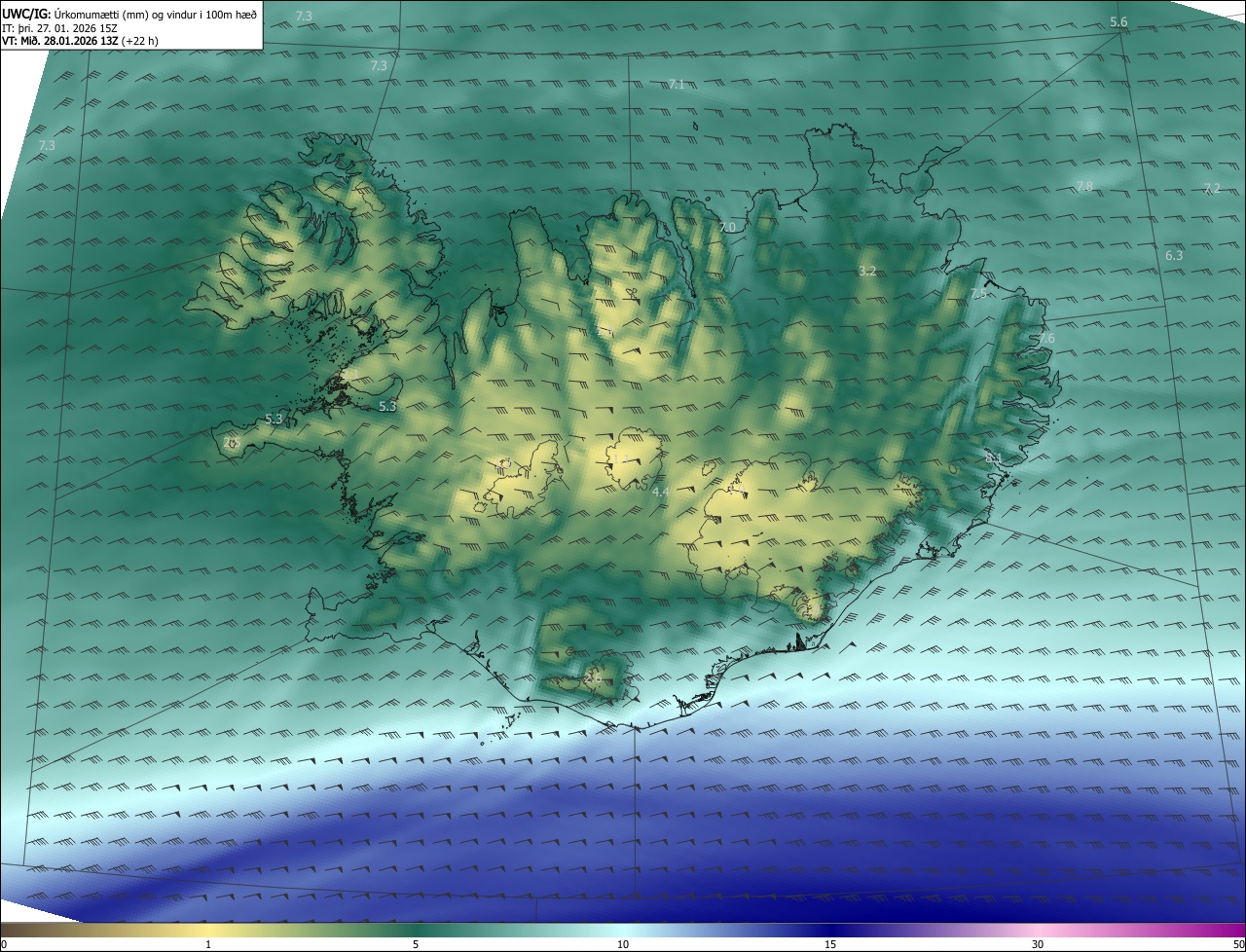This screenshot has width=1246, height=952.
Task: Click the 7.5 value label on the map
Action: [978, 293]
